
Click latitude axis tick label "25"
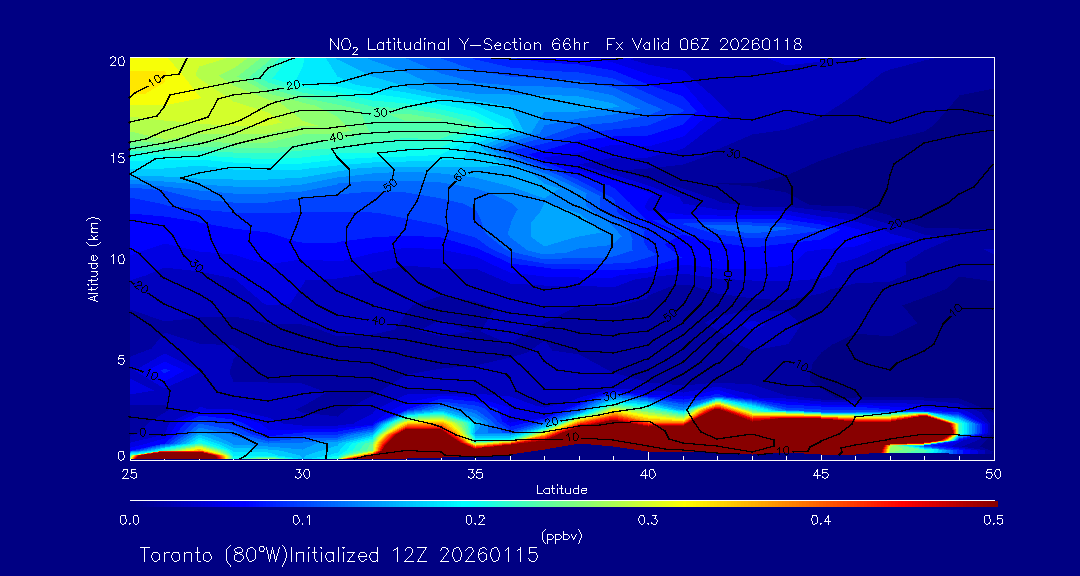[x=129, y=474]
